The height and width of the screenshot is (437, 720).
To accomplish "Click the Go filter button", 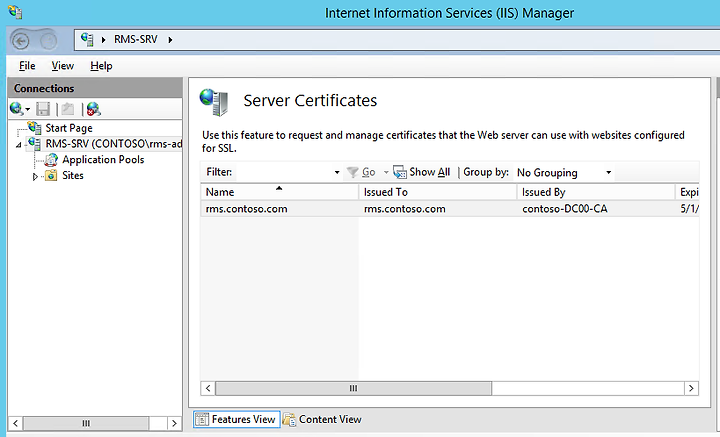I will click(361, 172).
